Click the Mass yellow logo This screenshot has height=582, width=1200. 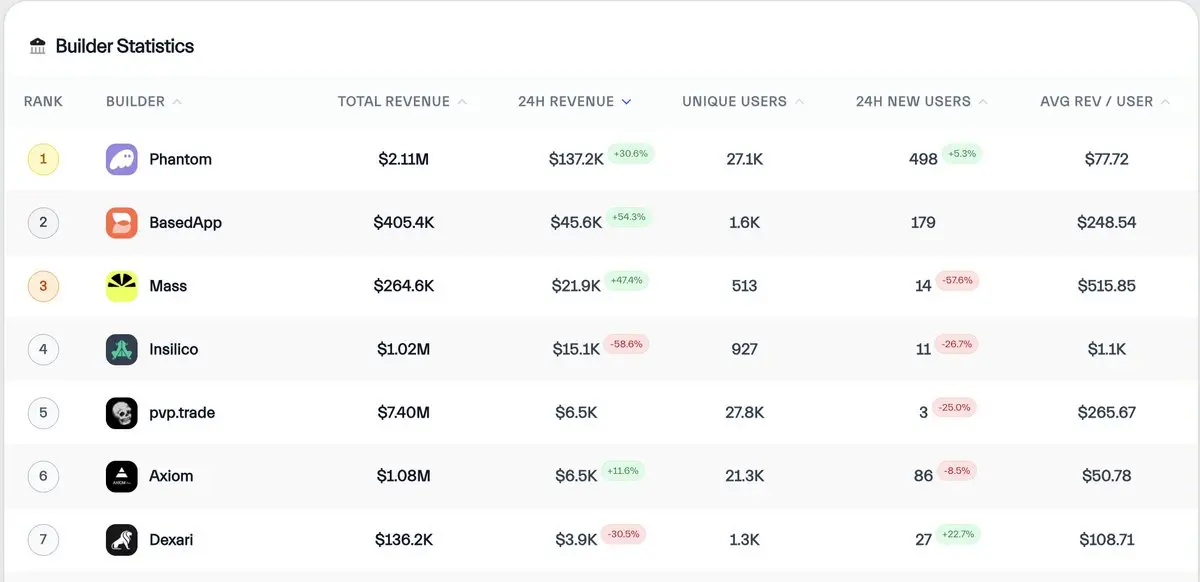(122, 286)
